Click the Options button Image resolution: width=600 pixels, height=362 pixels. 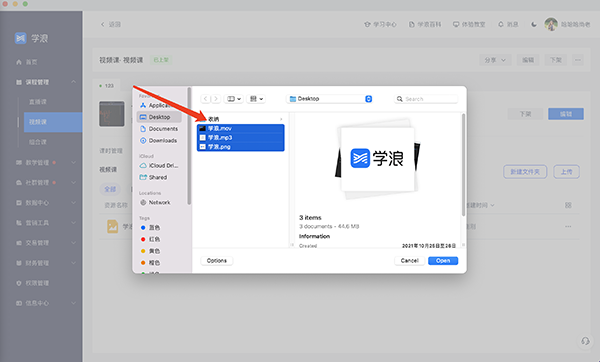pos(217,261)
